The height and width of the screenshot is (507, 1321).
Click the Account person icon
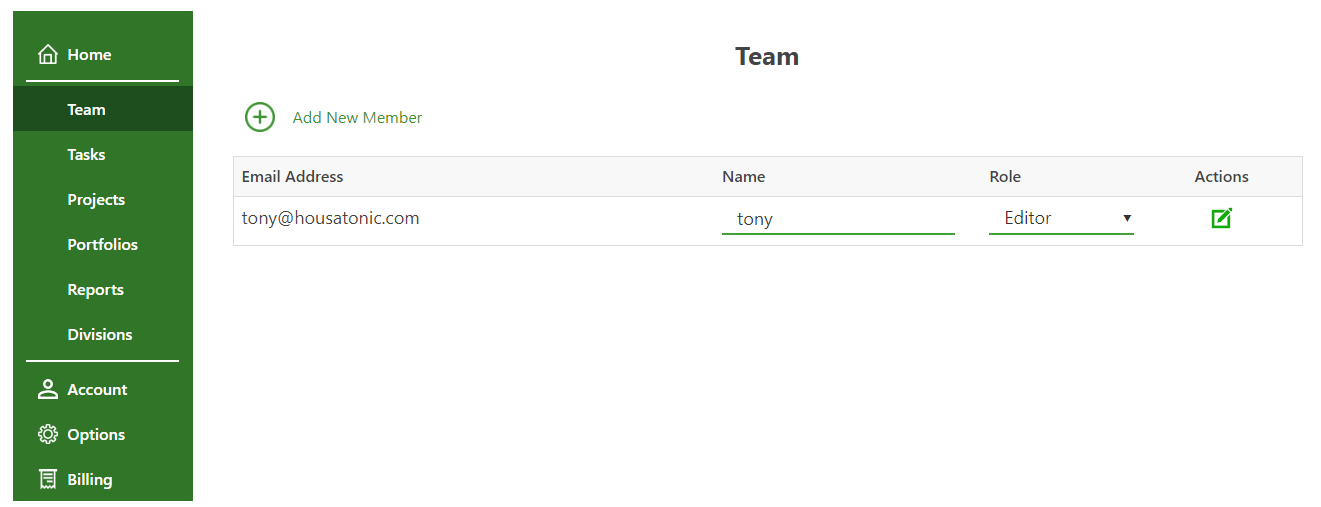[x=47, y=390]
